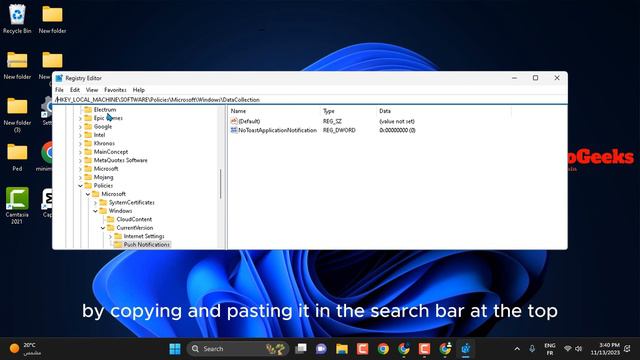Viewport: 640px width, 360px height.
Task: Select the New folder (3) desktop icon
Action: 17,116
